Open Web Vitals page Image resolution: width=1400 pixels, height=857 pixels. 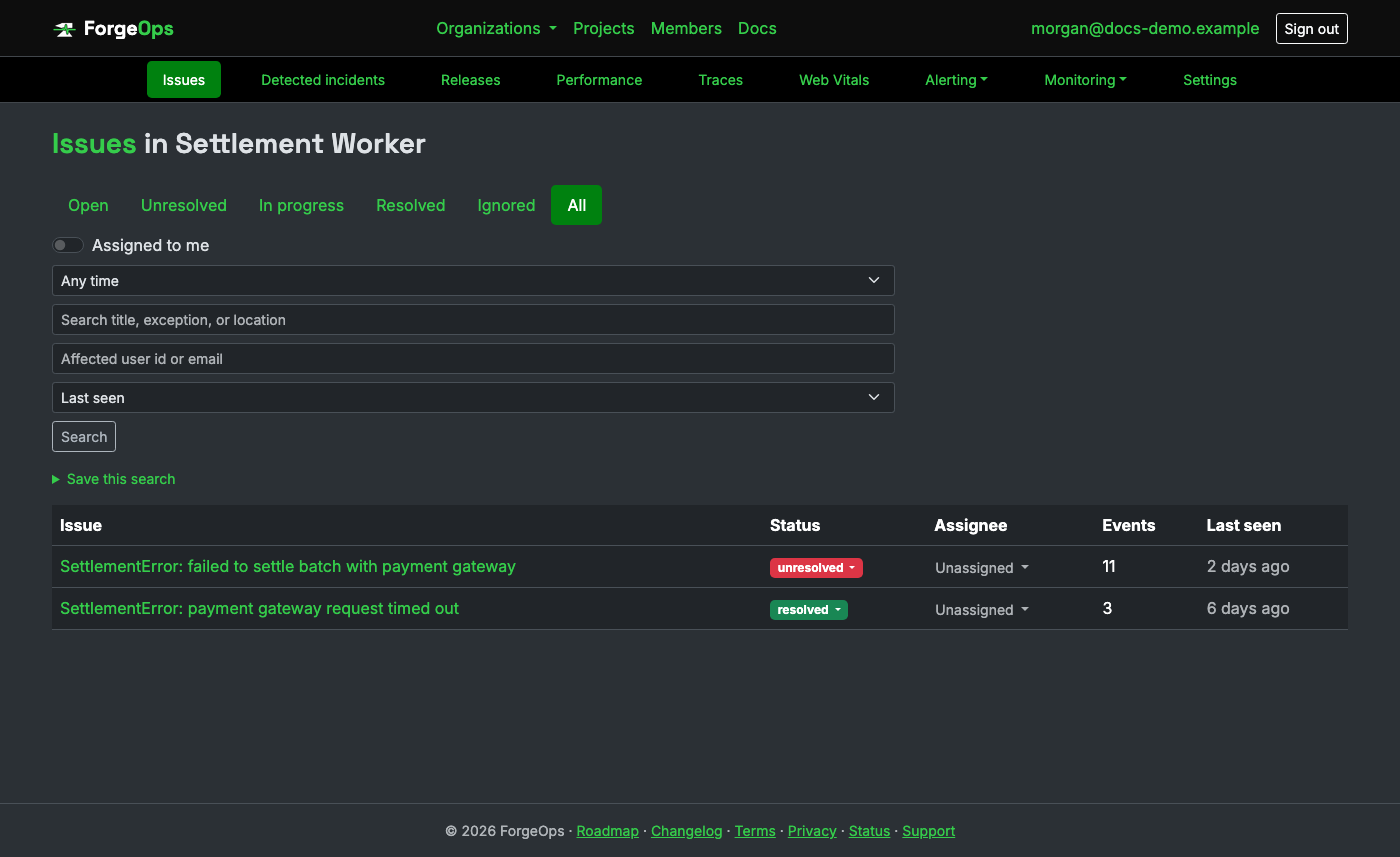point(834,80)
